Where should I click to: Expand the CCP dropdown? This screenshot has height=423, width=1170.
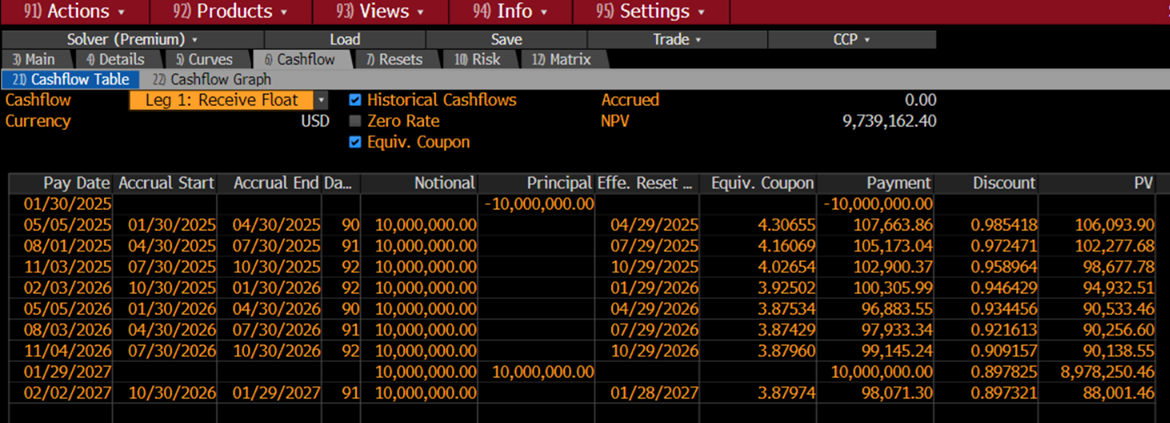point(851,39)
